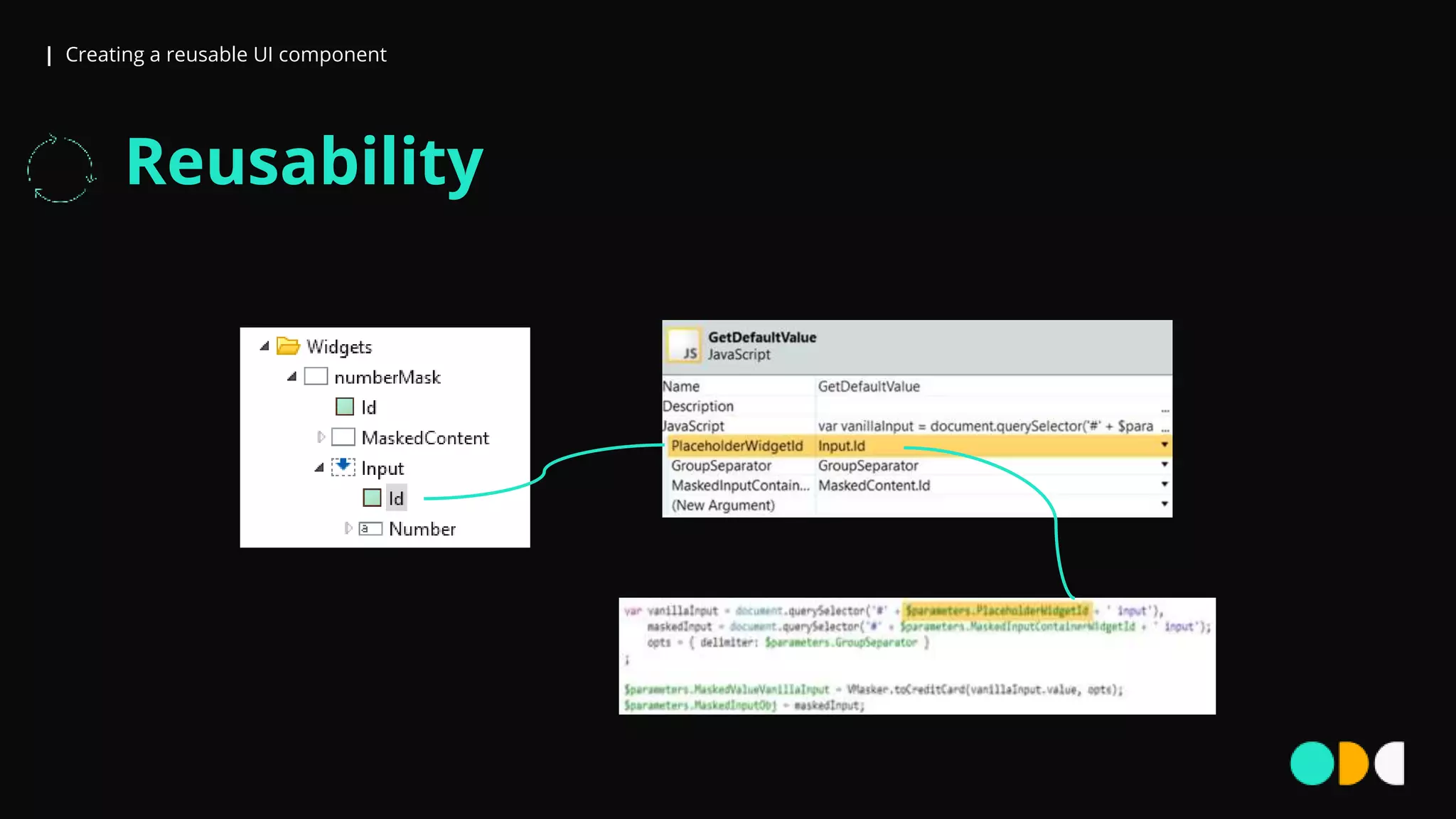Screen dimensions: 1456x819
Task: Click the MaskedInputContain... property label
Action: click(740, 486)
